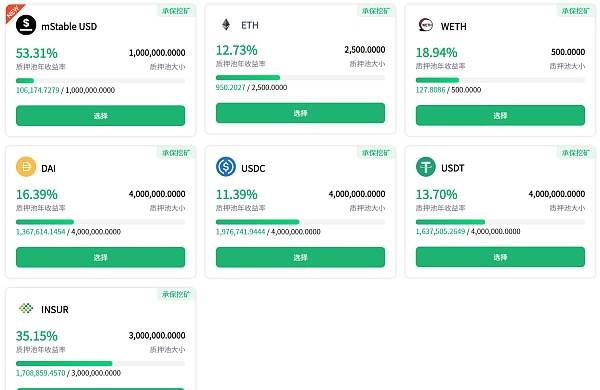Click the INSUR token logo icon
This screenshot has width=600, height=390.
click(26, 308)
